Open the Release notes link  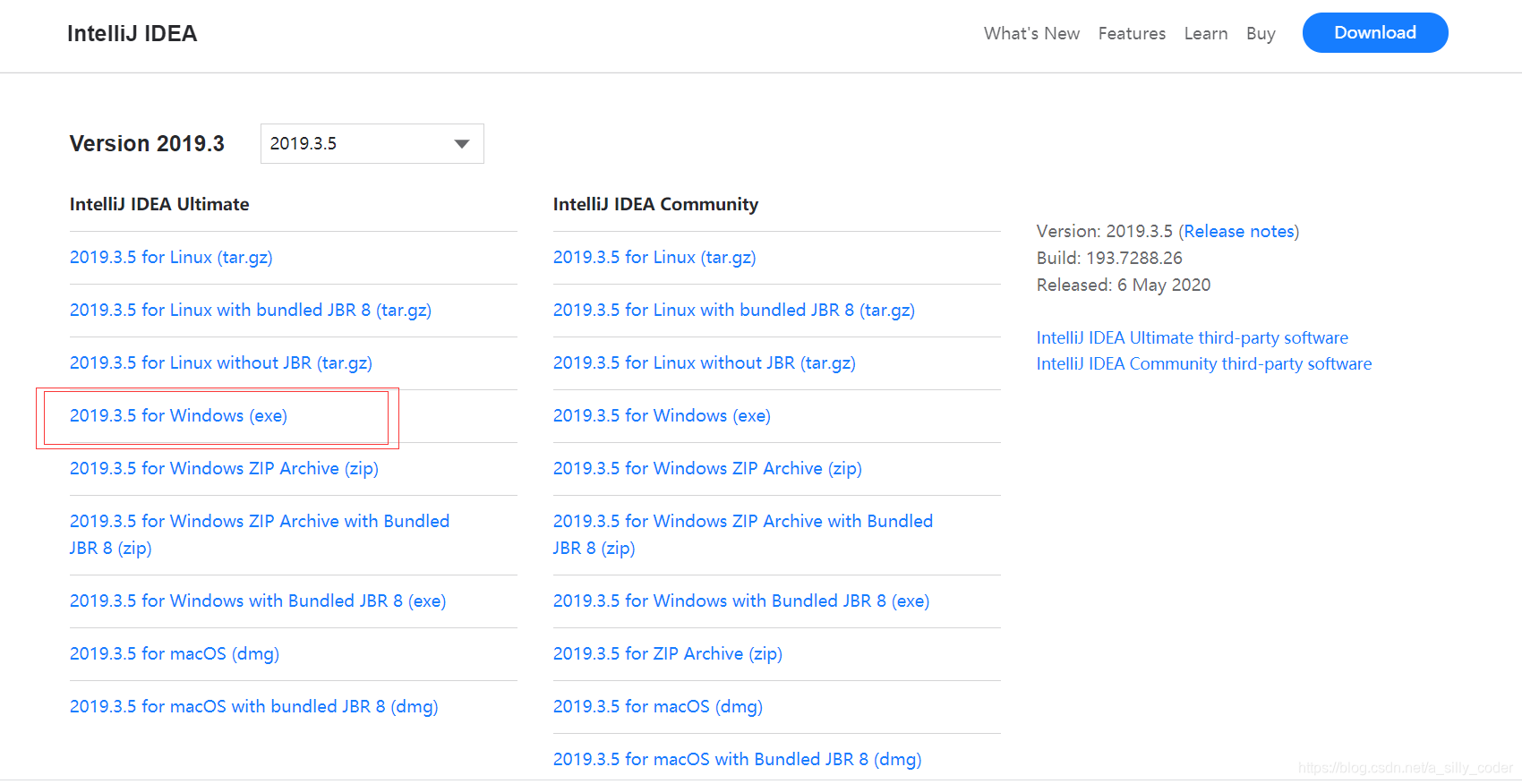[1239, 231]
